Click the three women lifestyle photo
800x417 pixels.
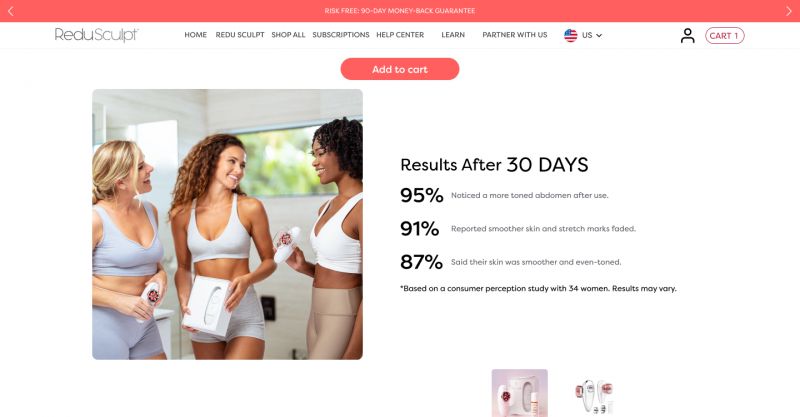tap(228, 225)
